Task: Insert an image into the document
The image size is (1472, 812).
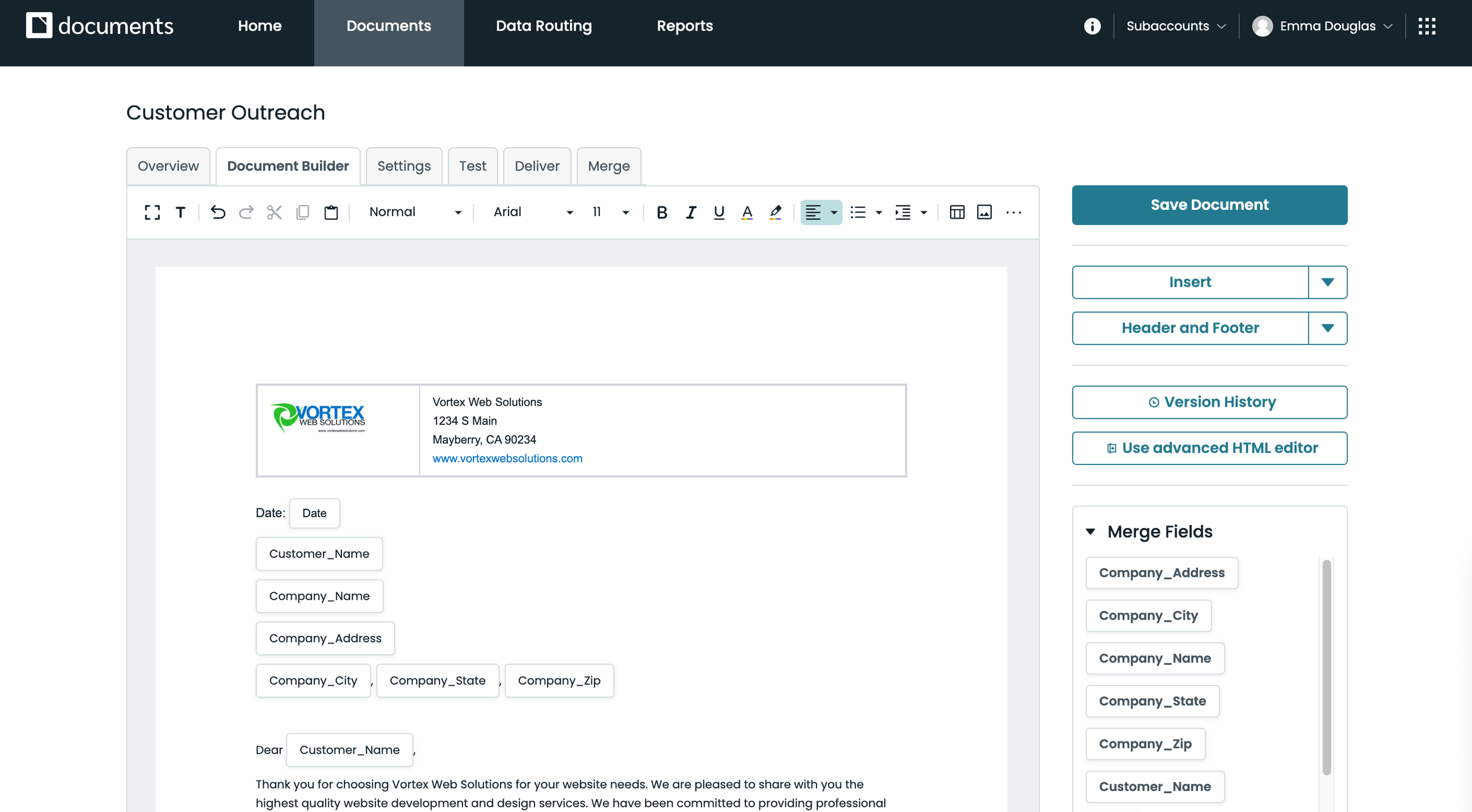Action: [985, 212]
